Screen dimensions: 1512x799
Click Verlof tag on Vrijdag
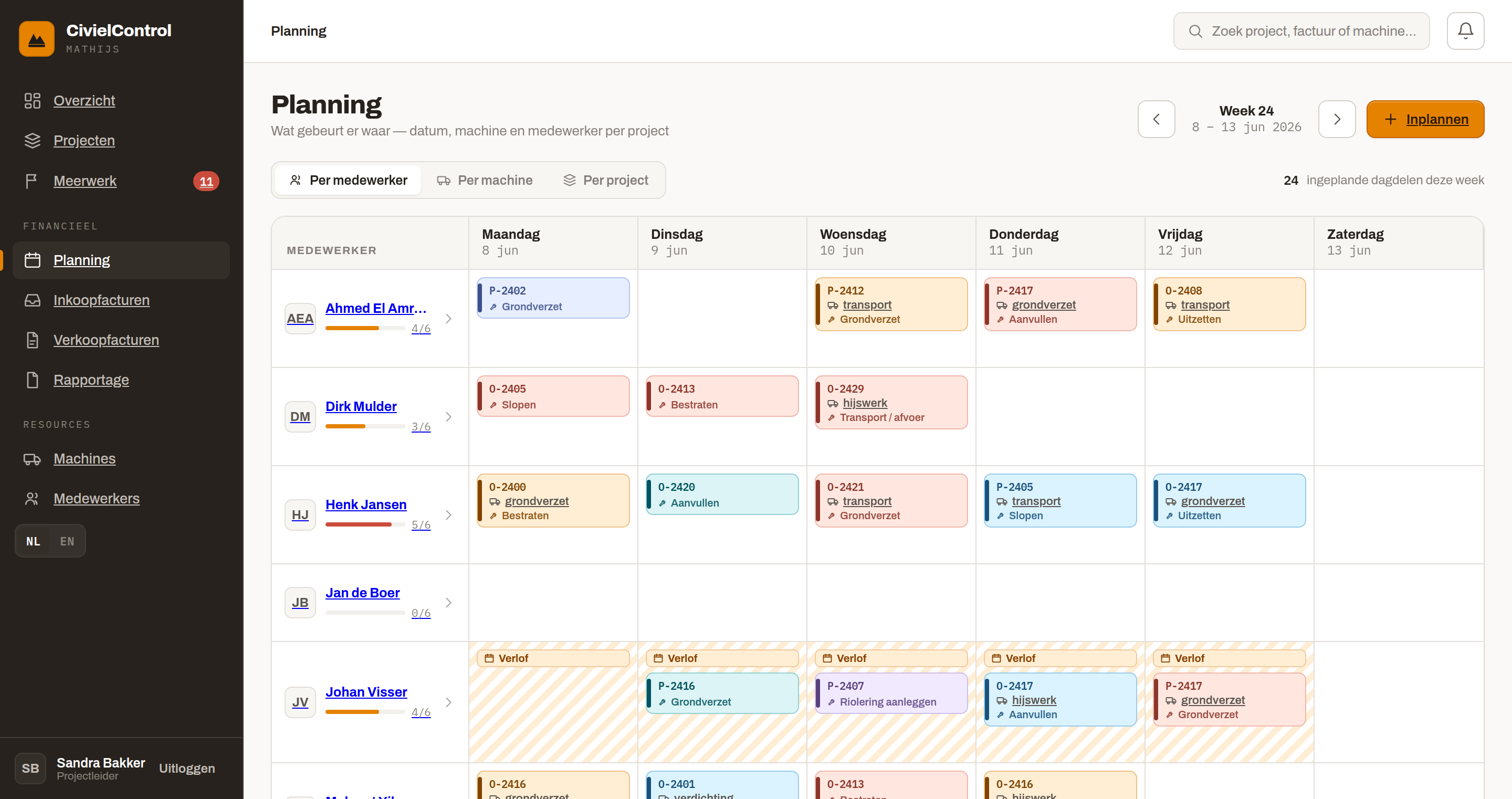click(x=1229, y=658)
